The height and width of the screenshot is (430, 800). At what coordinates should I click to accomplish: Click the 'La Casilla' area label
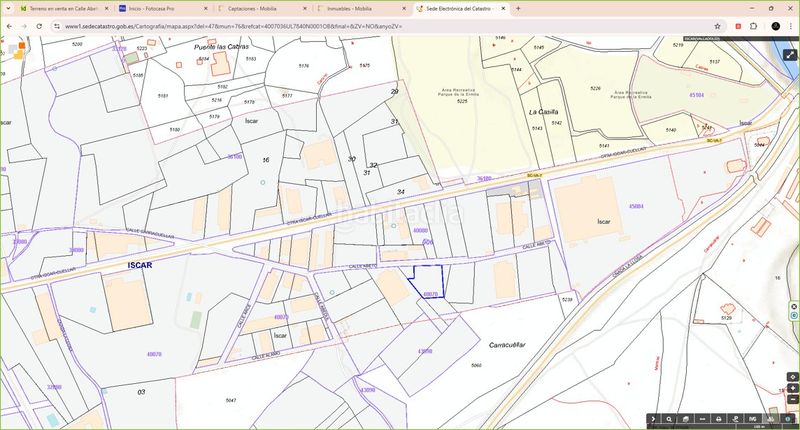pyautogui.click(x=543, y=112)
